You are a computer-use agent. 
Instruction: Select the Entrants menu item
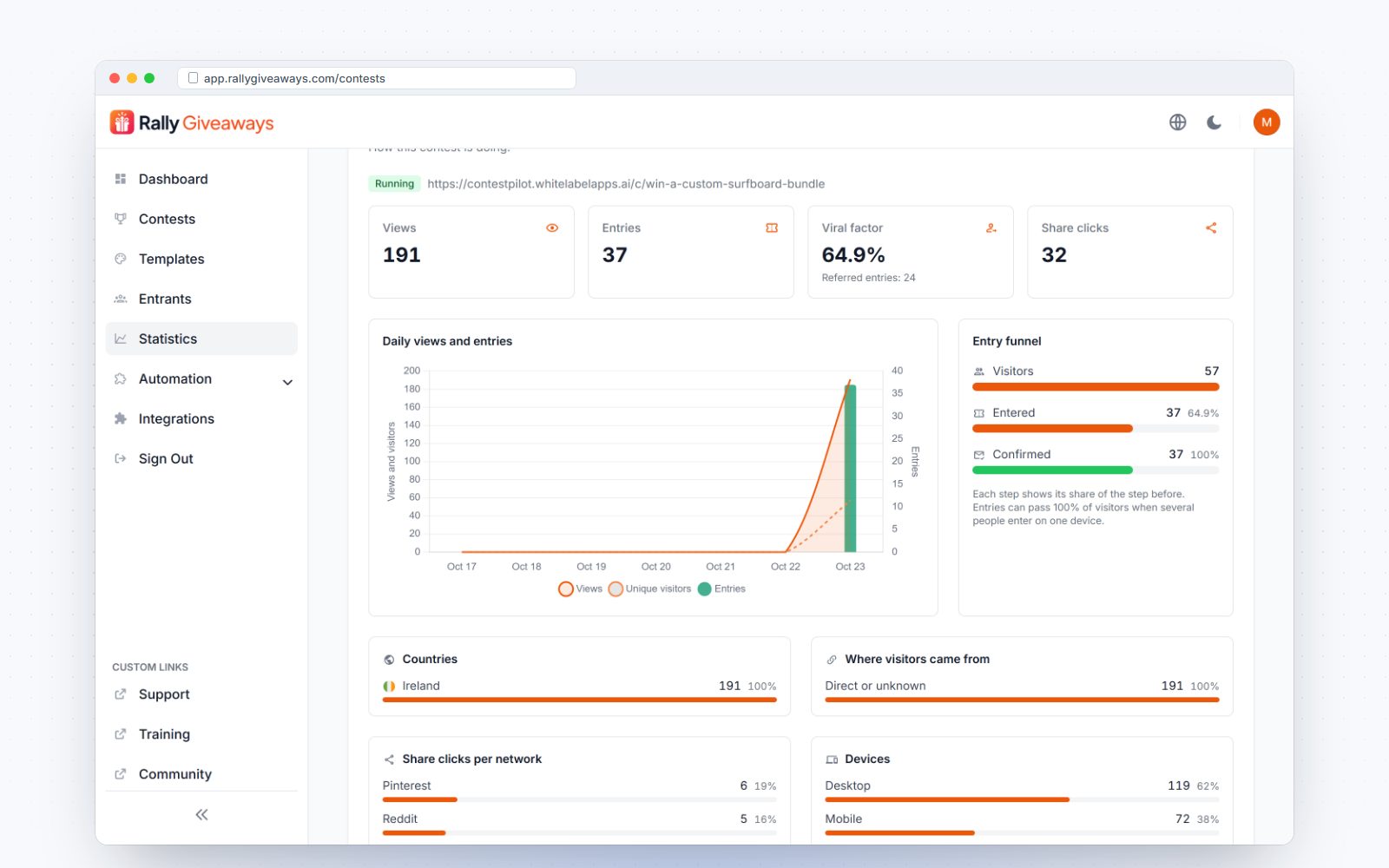point(201,299)
